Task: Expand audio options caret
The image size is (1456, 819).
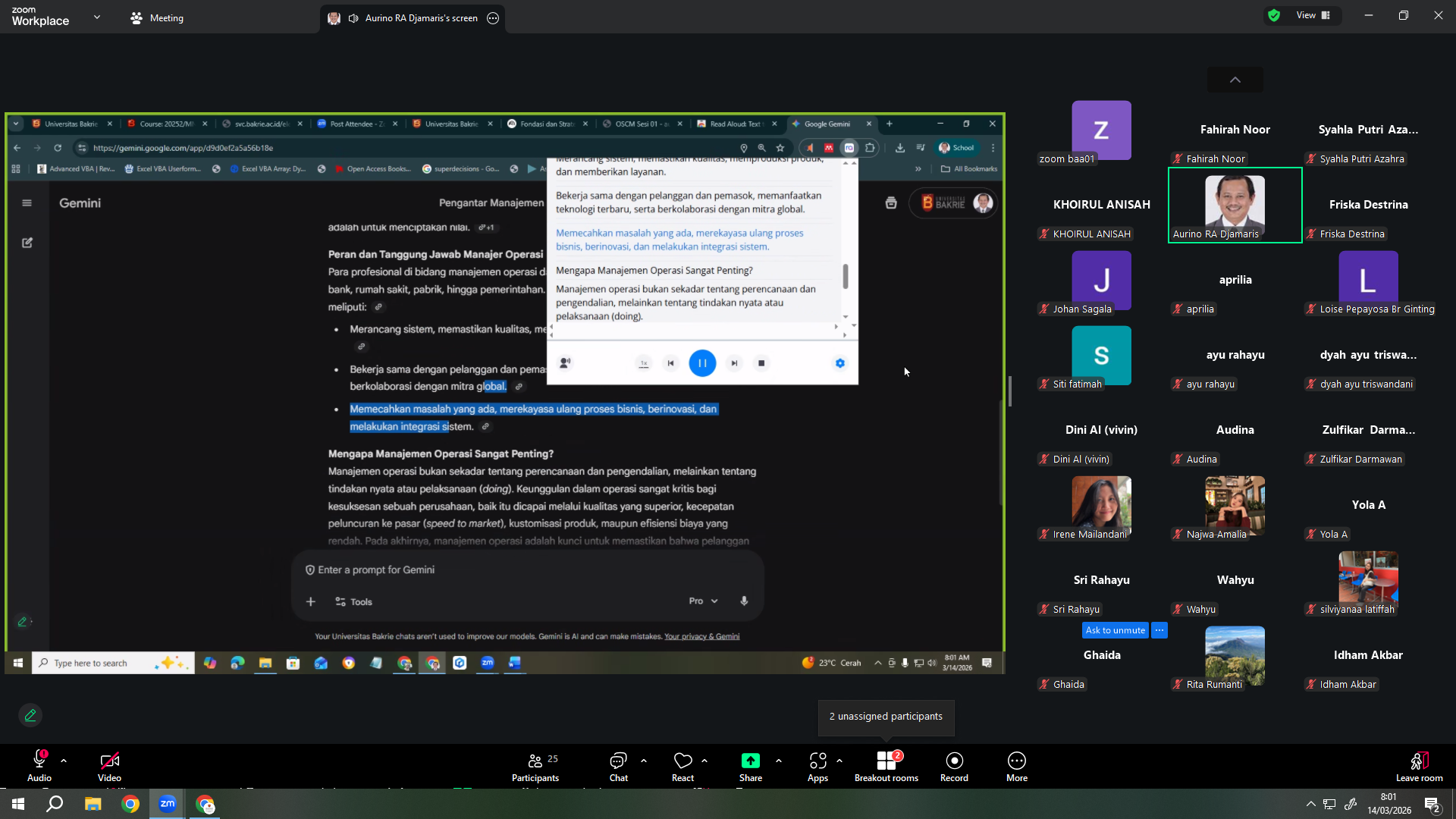Action: (x=64, y=760)
